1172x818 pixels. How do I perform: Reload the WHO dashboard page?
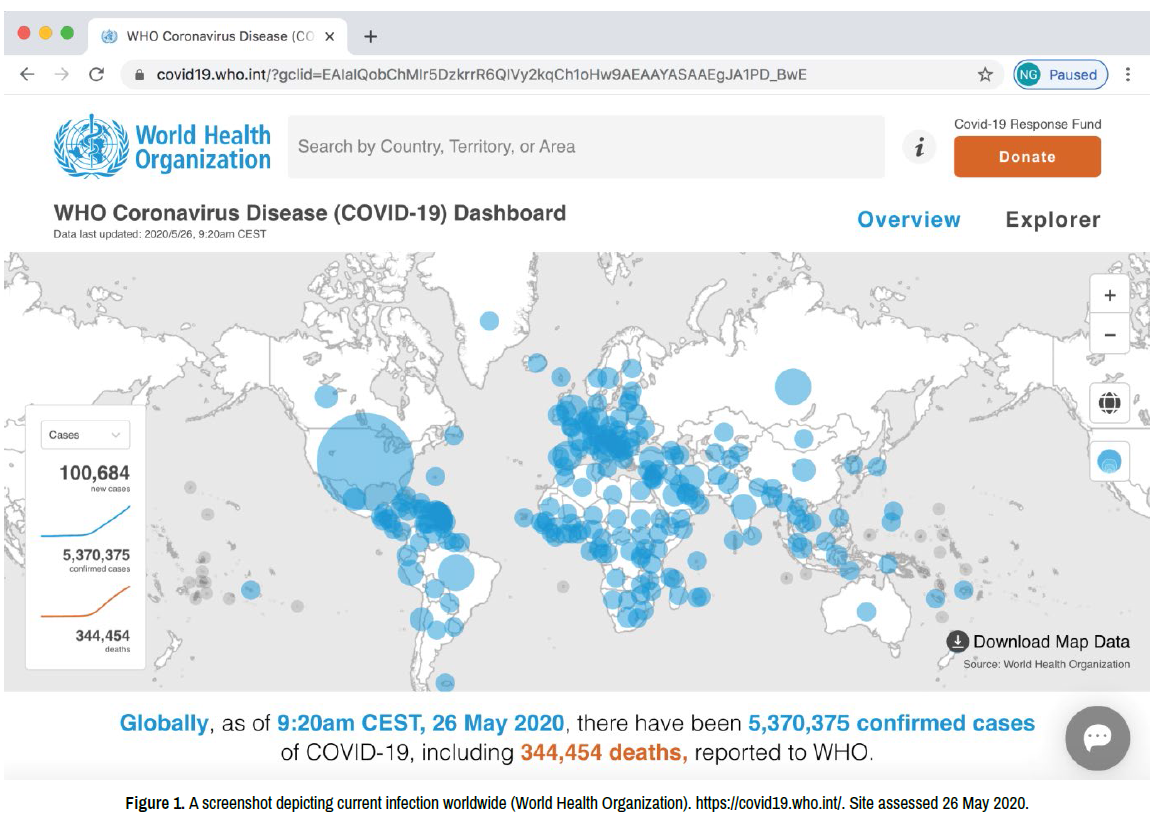coord(96,74)
